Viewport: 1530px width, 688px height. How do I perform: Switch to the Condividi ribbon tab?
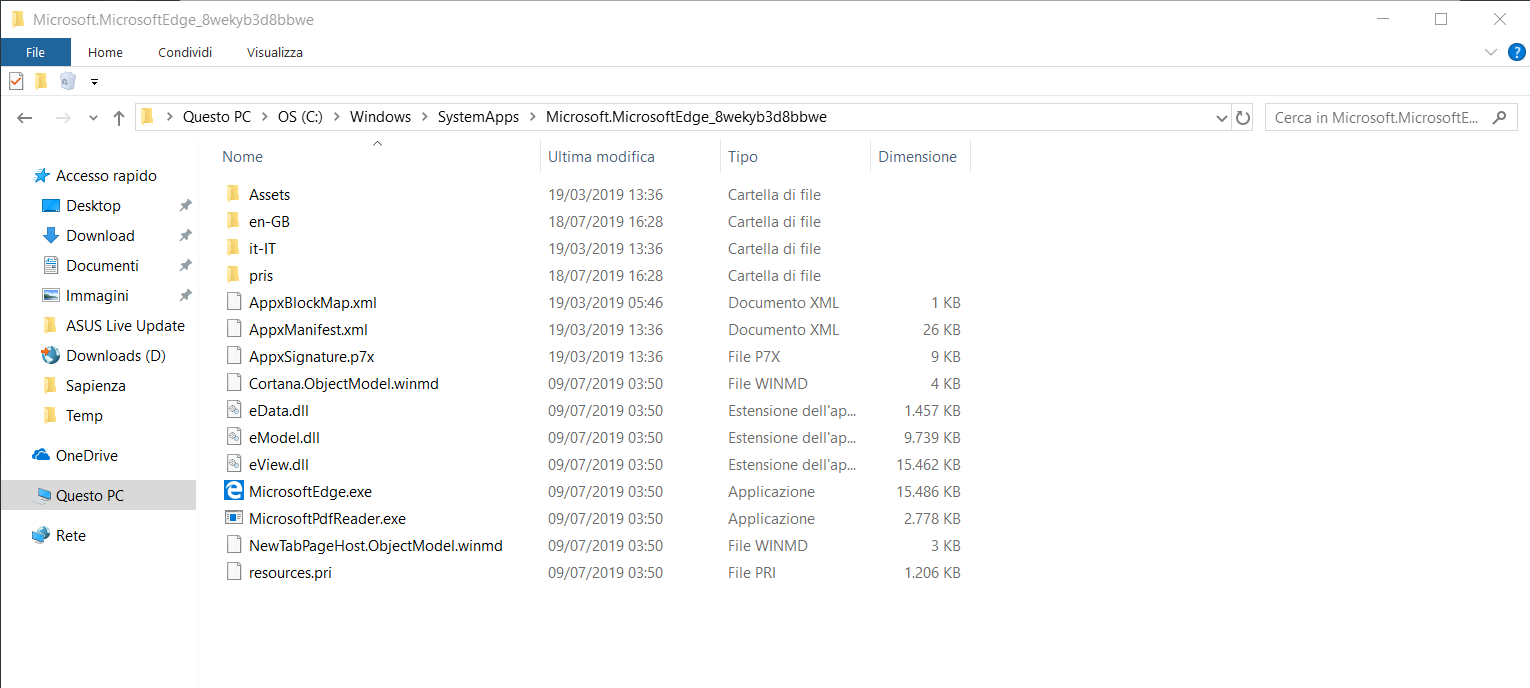pos(185,52)
